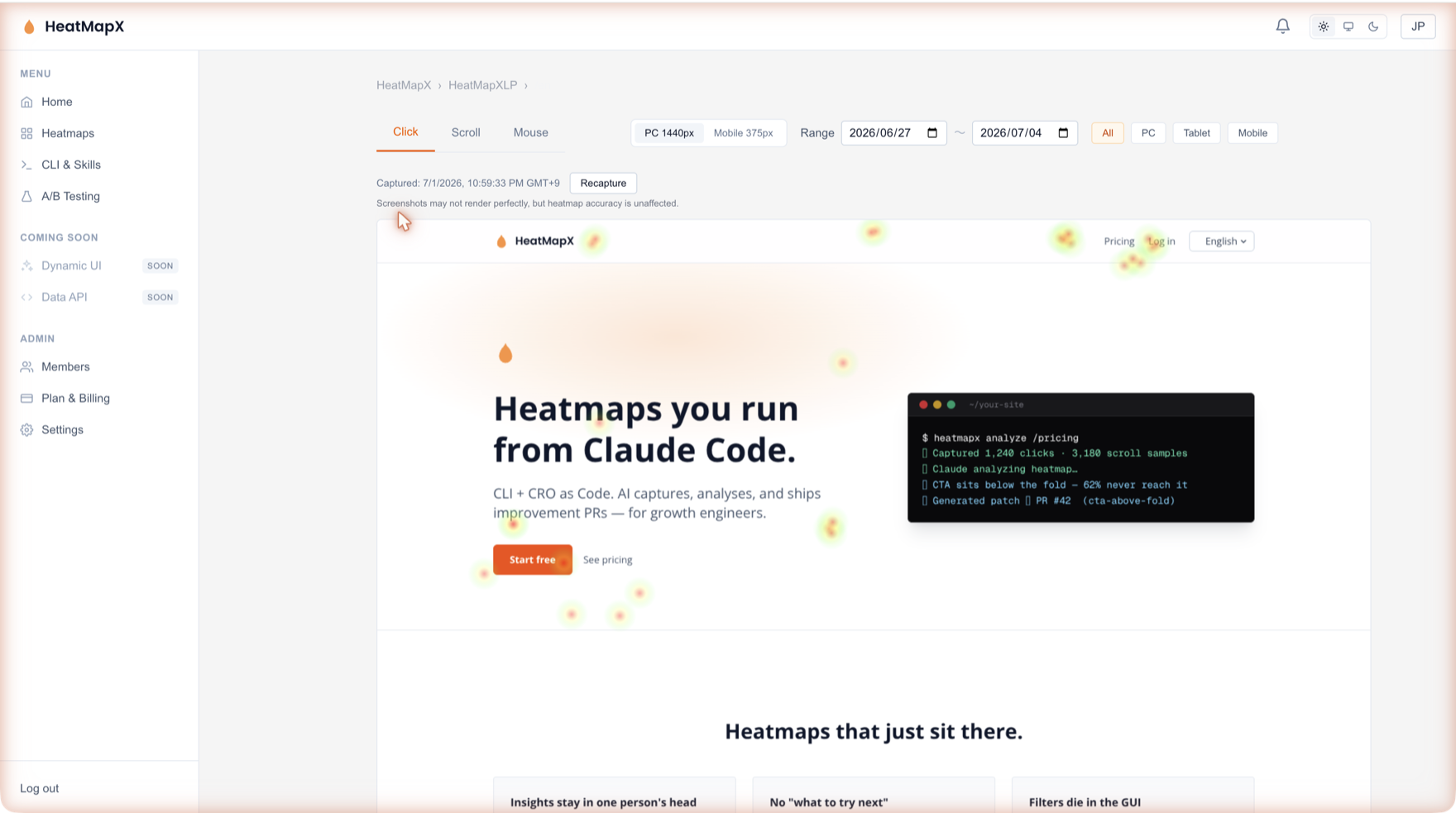Click the CLI & Skills terminal icon

click(26, 165)
